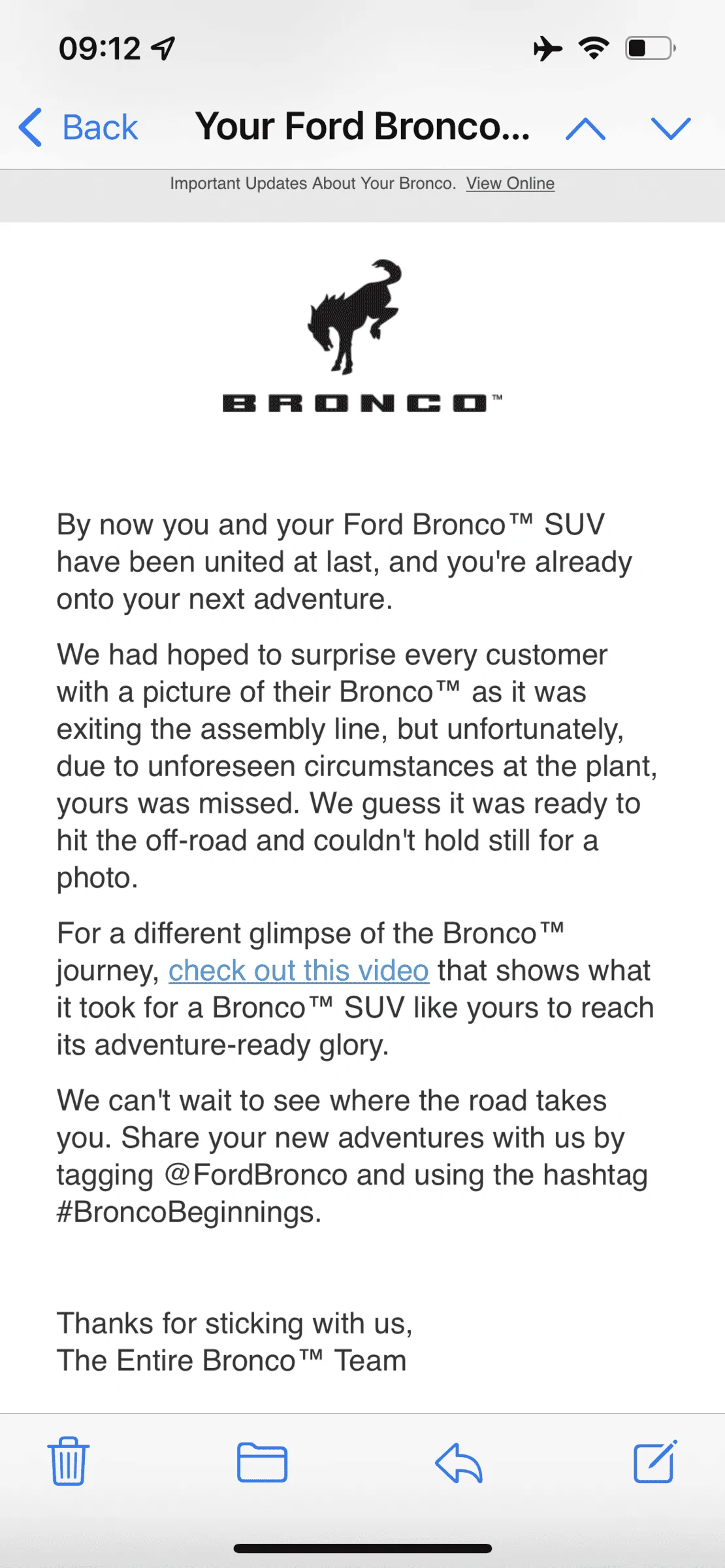Open the check out this video link

tap(298, 970)
